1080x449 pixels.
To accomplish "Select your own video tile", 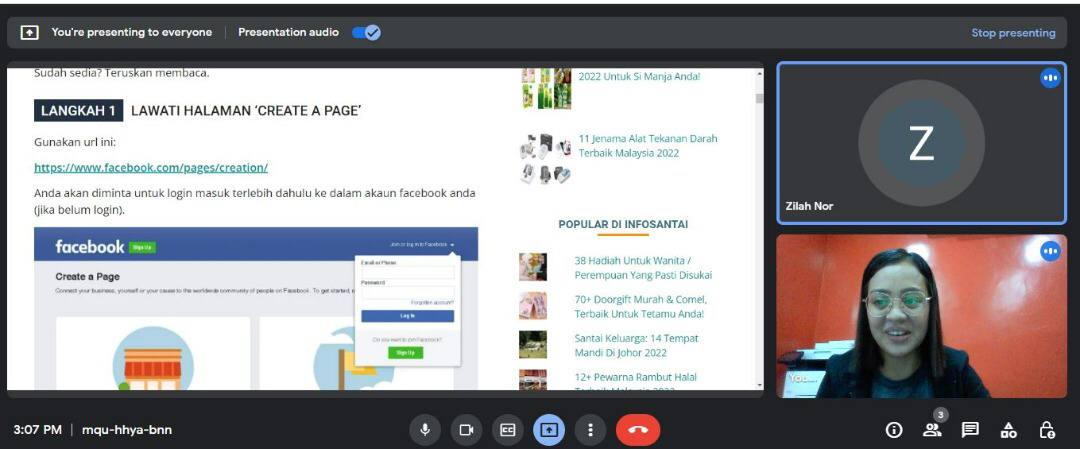I will [922, 316].
